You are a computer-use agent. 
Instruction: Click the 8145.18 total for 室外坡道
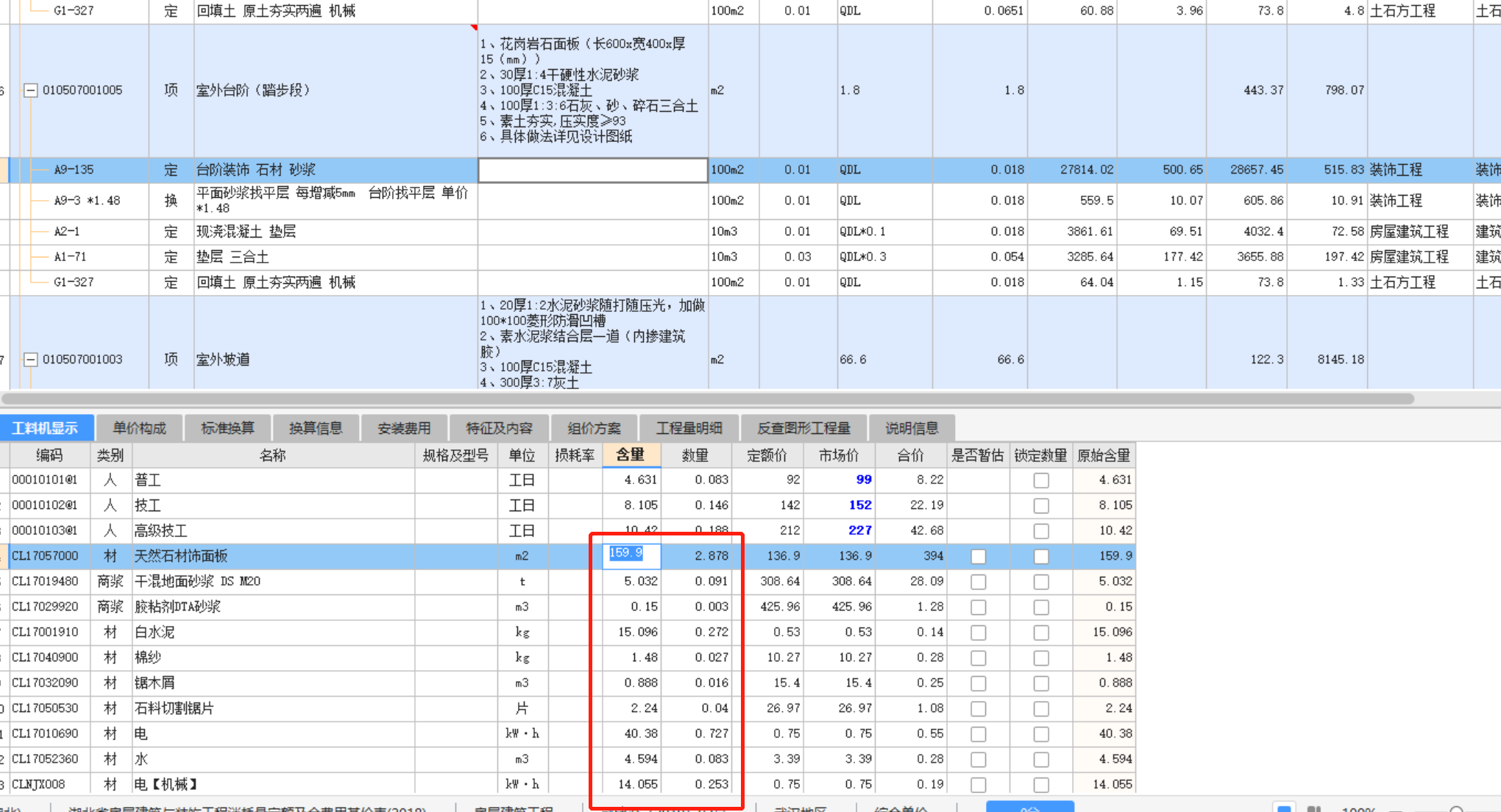pyautogui.click(x=1341, y=360)
